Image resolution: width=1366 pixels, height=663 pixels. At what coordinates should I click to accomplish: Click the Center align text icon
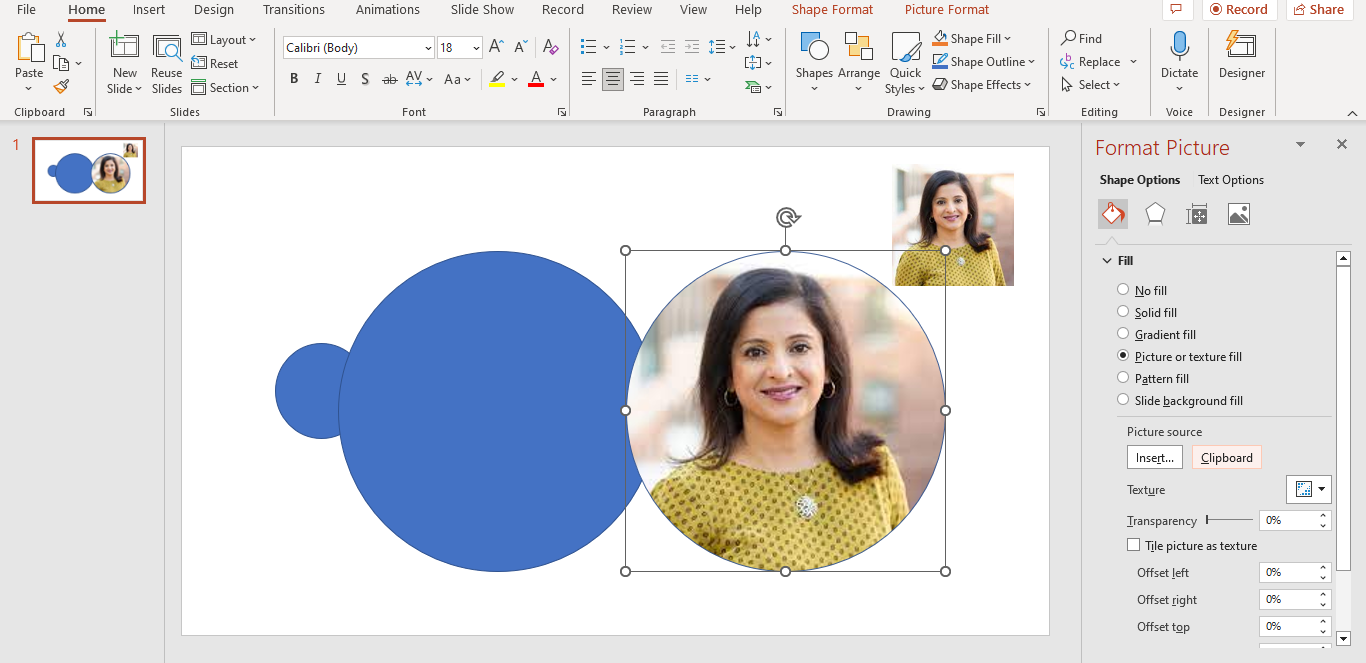tap(613, 79)
